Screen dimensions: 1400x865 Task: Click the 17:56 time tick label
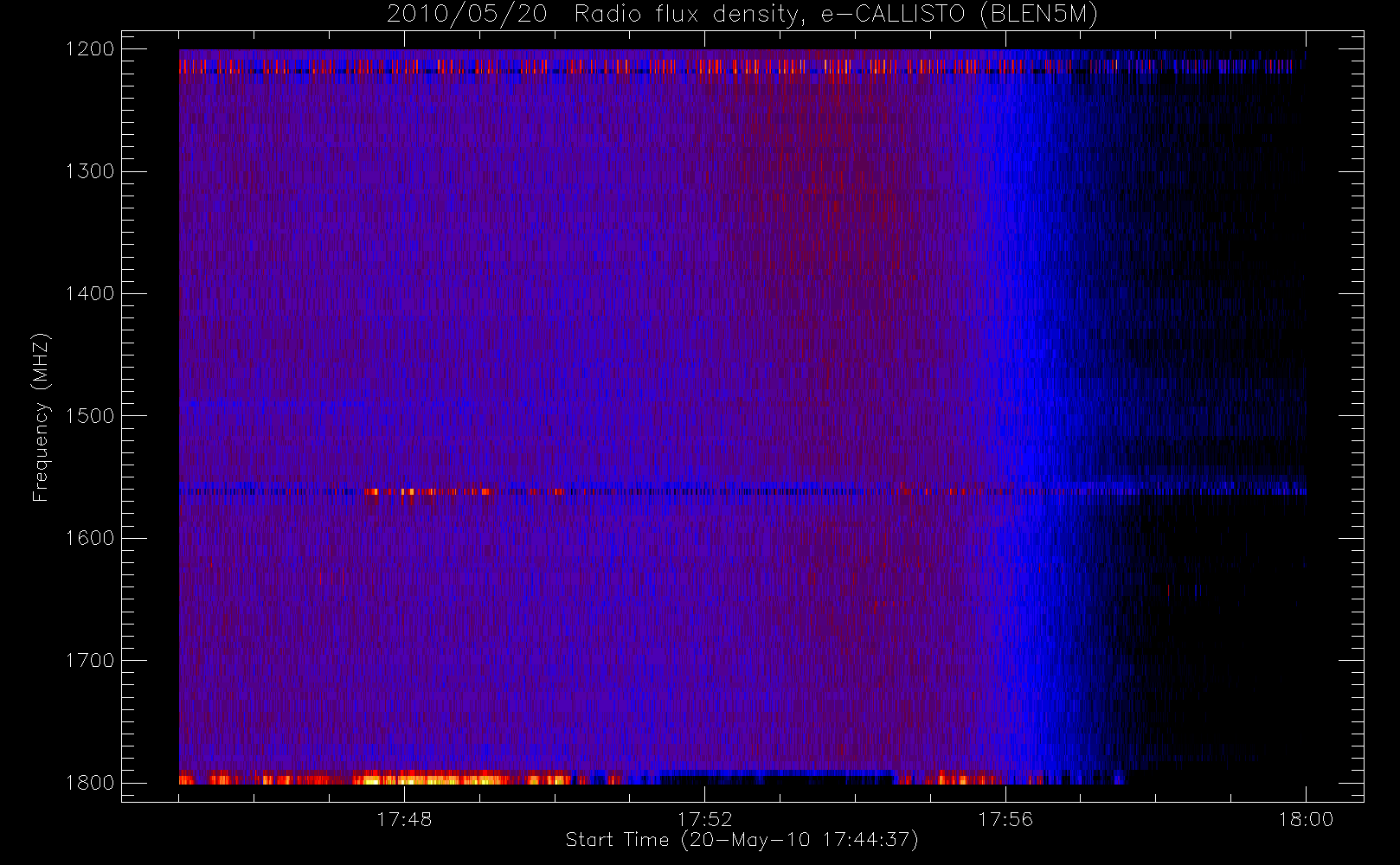point(1005,819)
